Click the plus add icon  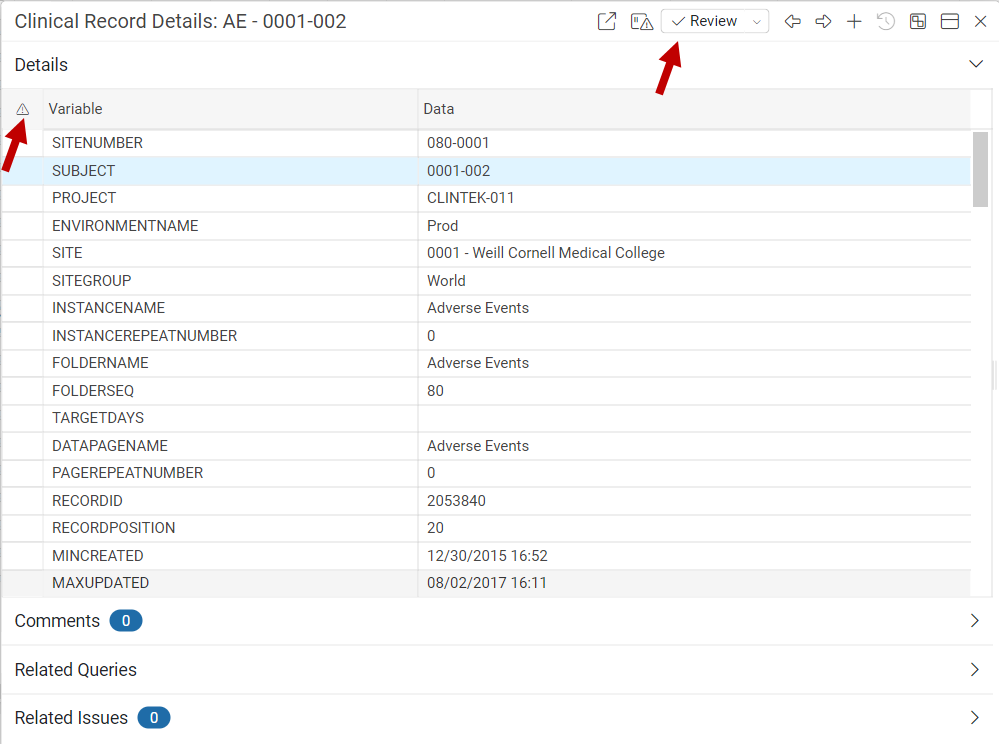(854, 22)
